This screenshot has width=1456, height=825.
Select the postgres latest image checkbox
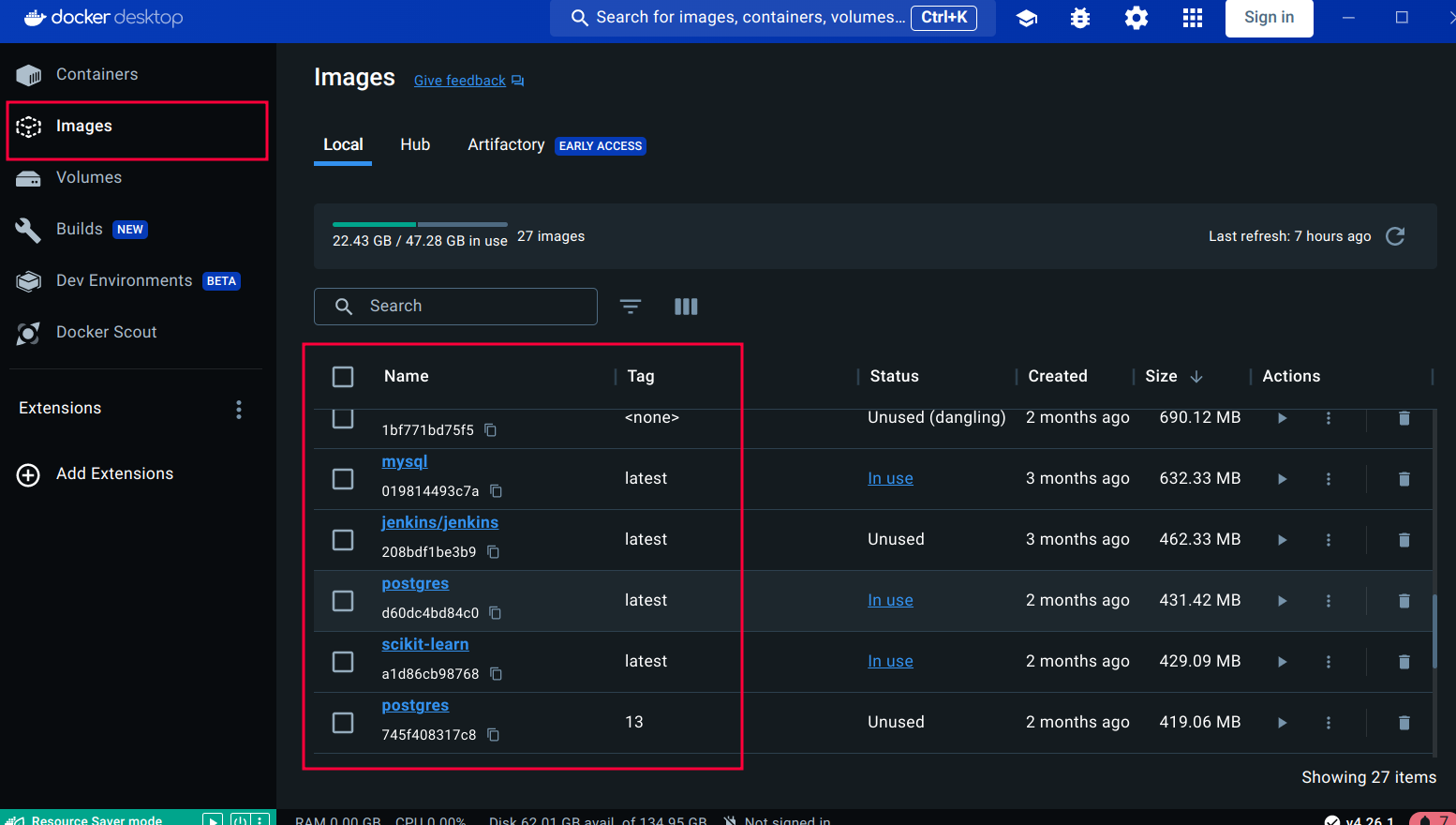point(343,601)
